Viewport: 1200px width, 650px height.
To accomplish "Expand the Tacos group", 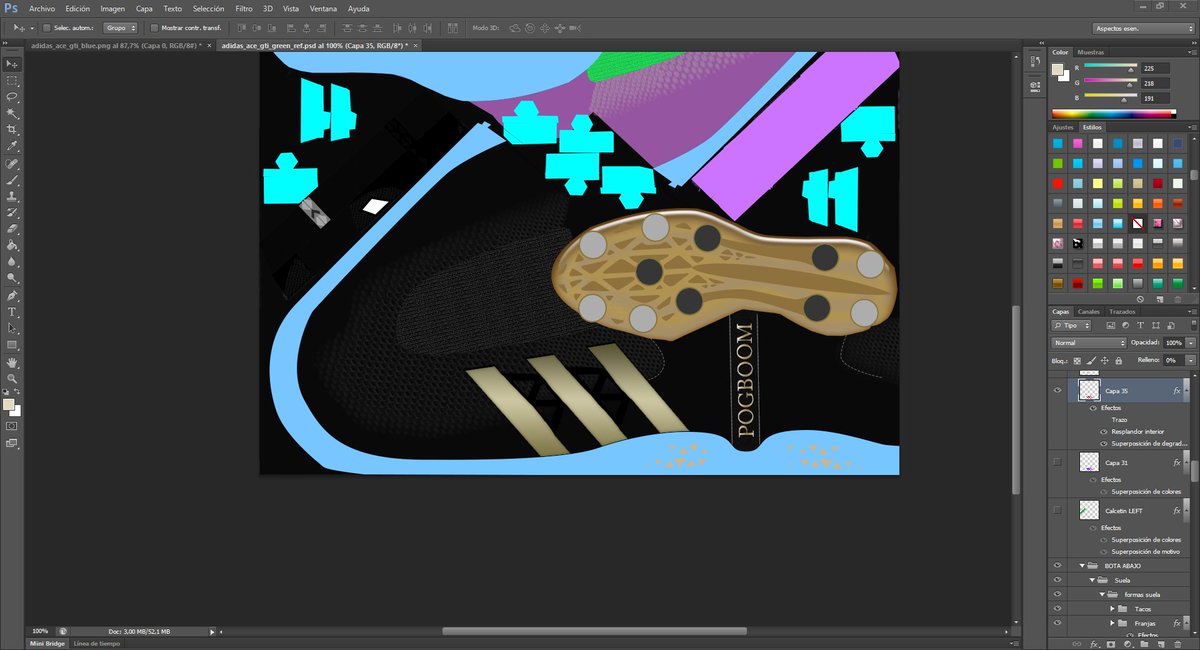I will (1112, 609).
